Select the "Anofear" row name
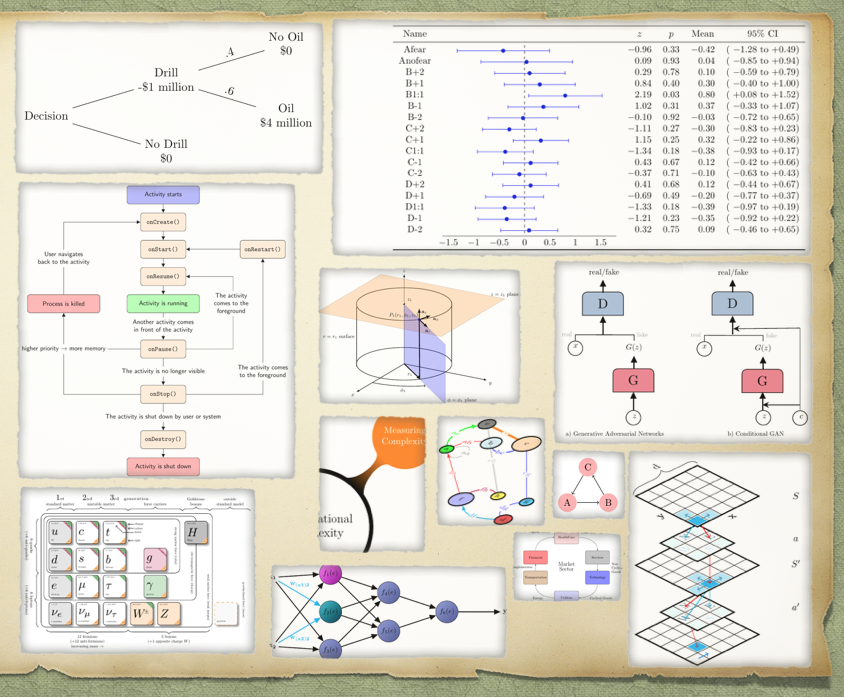The height and width of the screenshot is (697, 844). [415, 61]
